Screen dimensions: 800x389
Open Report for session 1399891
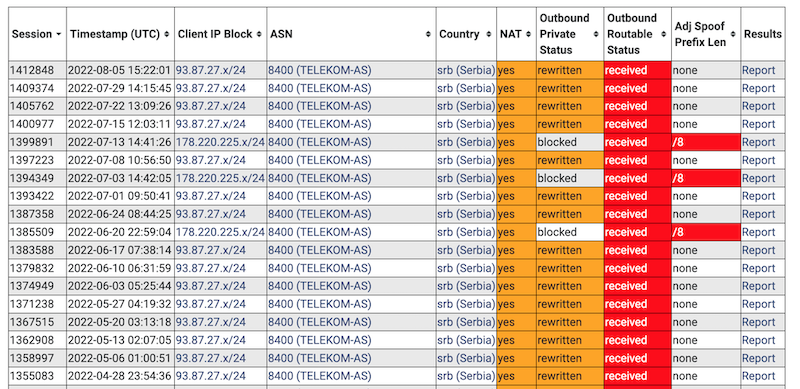tap(758, 142)
